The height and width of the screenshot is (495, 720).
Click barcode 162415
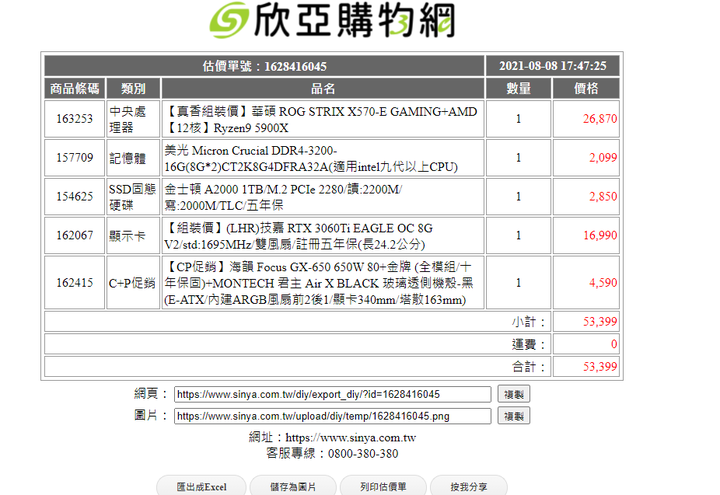(x=74, y=283)
